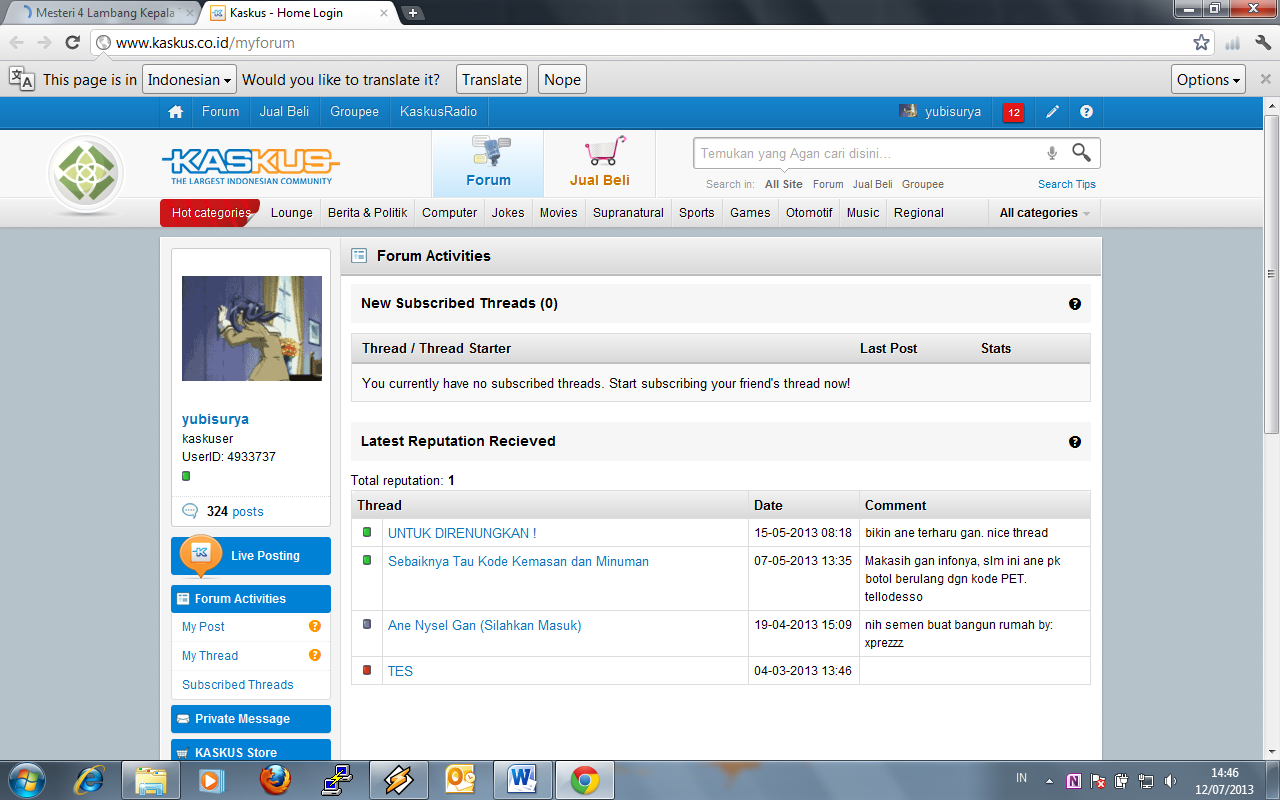Image resolution: width=1280 pixels, height=800 pixels.
Task: Click the page vertical scrollbar
Action: [x=1271, y=275]
